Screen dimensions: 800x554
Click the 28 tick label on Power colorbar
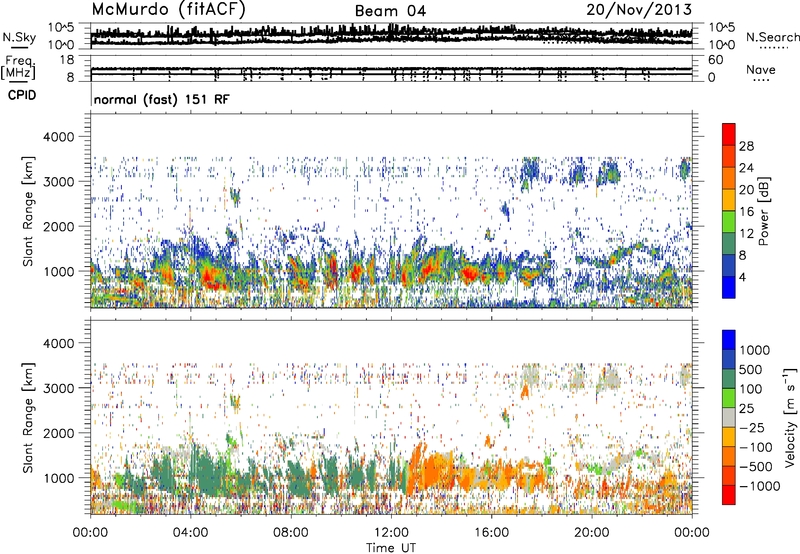point(746,146)
